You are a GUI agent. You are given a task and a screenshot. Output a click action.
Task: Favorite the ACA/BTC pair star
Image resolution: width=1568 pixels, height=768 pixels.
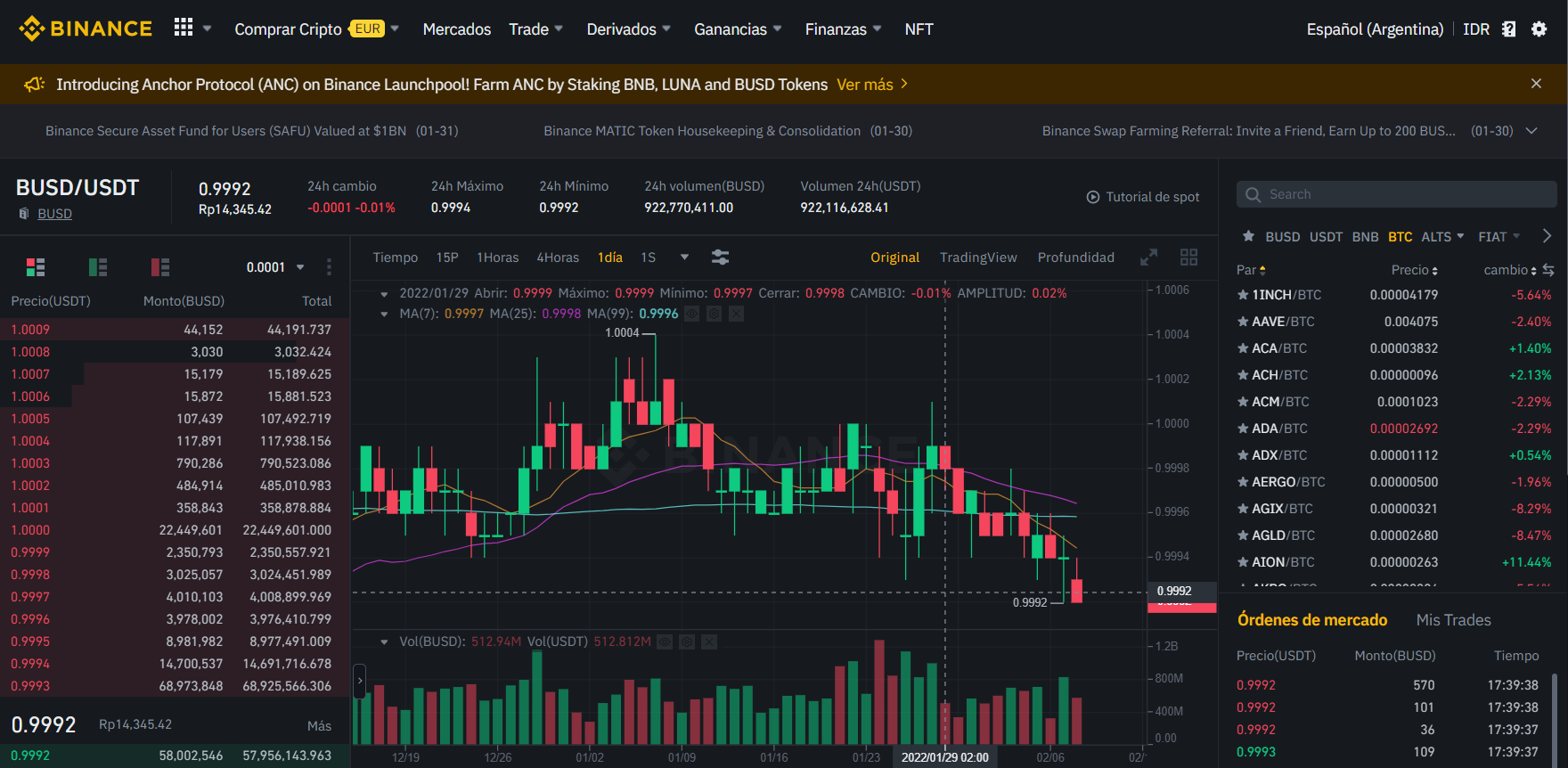pos(1243,348)
